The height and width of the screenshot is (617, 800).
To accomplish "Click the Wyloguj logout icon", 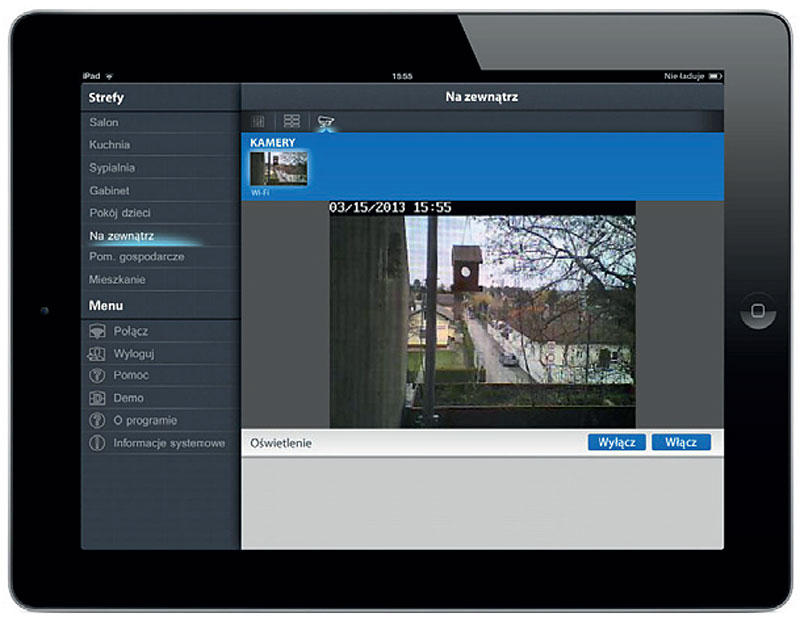I will [97, 354].
